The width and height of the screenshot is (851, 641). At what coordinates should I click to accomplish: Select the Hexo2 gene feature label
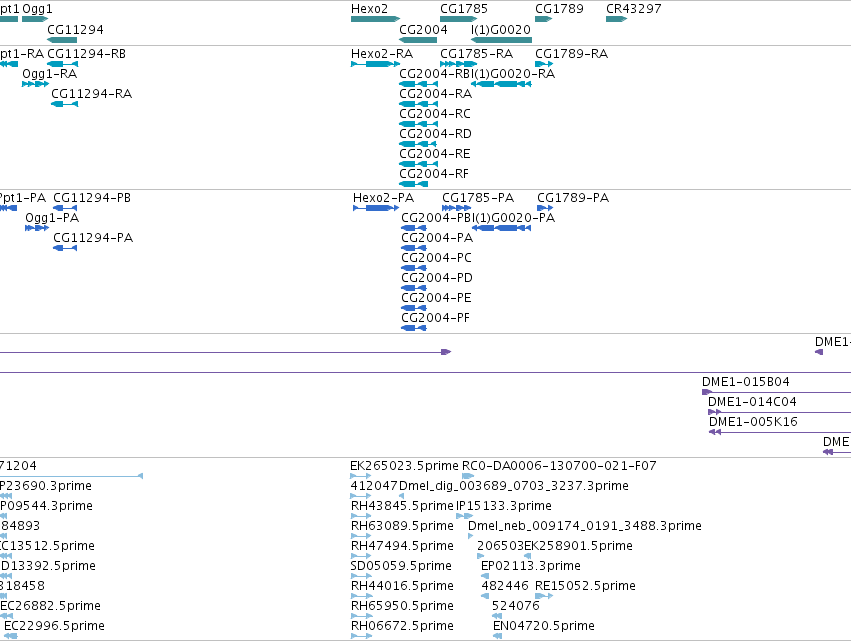(x=369, y=9)
